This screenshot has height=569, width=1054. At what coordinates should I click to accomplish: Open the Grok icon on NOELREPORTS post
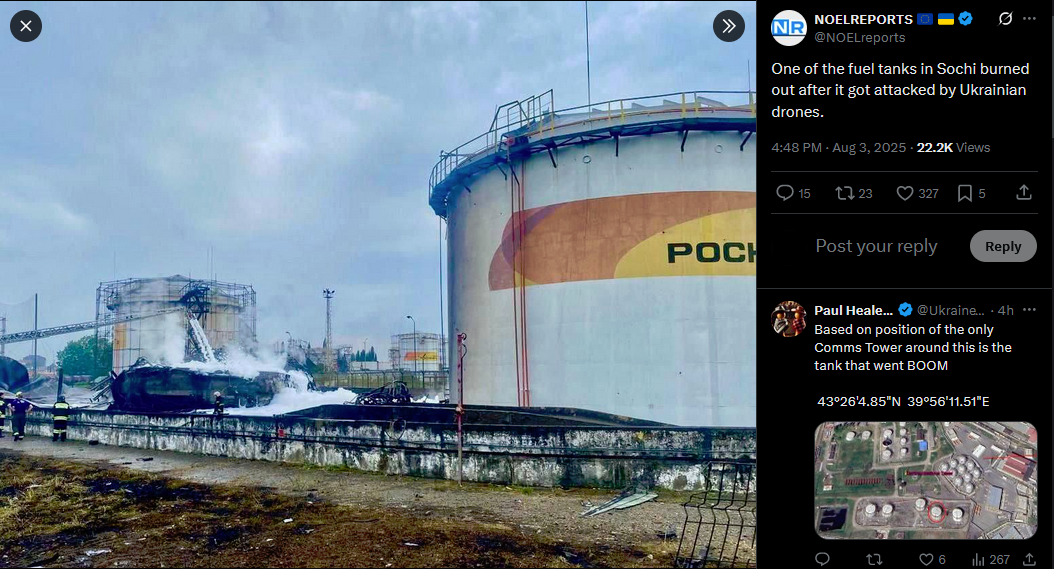(1005, 19)
